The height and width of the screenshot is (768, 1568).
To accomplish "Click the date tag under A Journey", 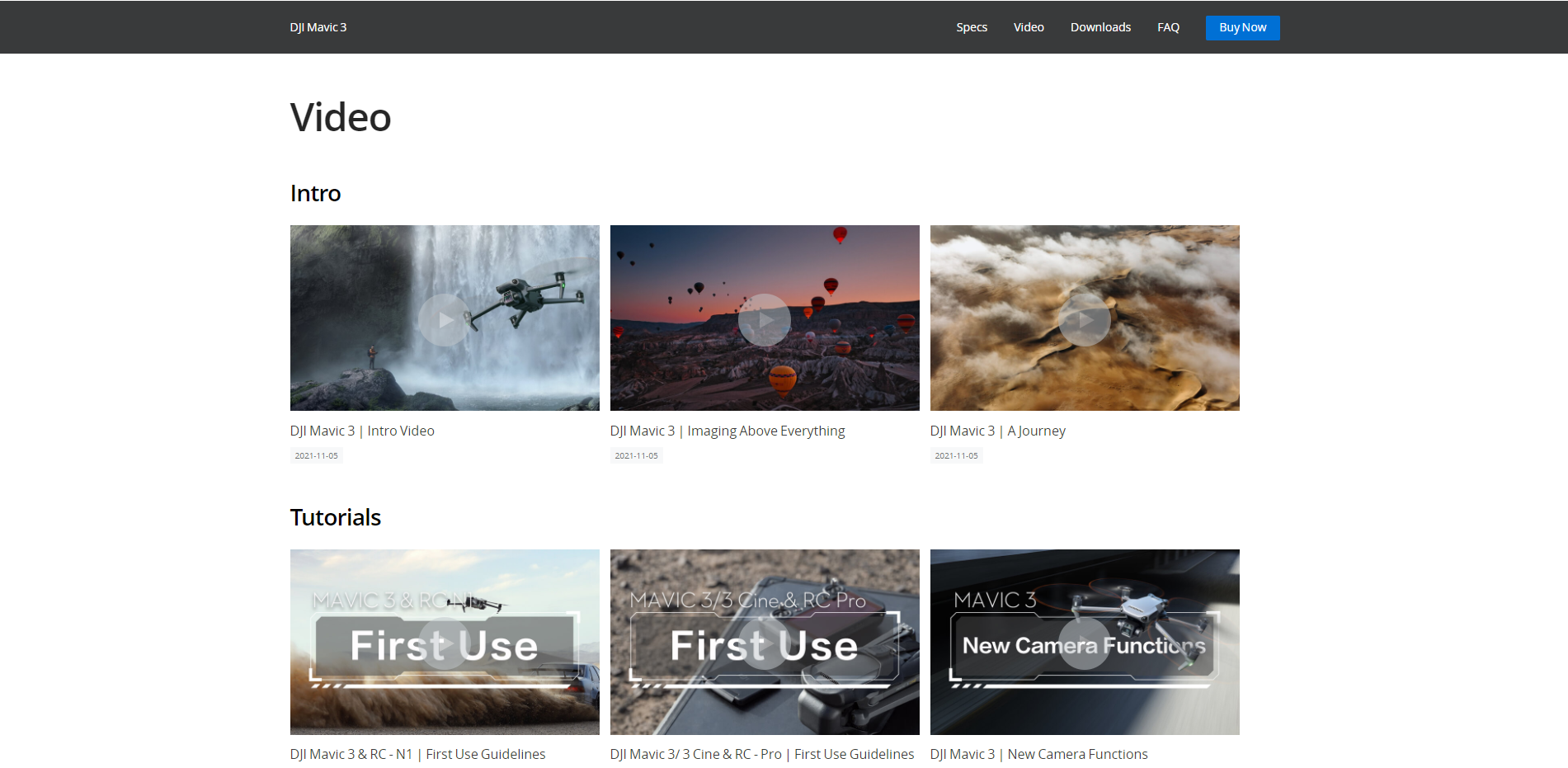I will (x=957, y=455).
